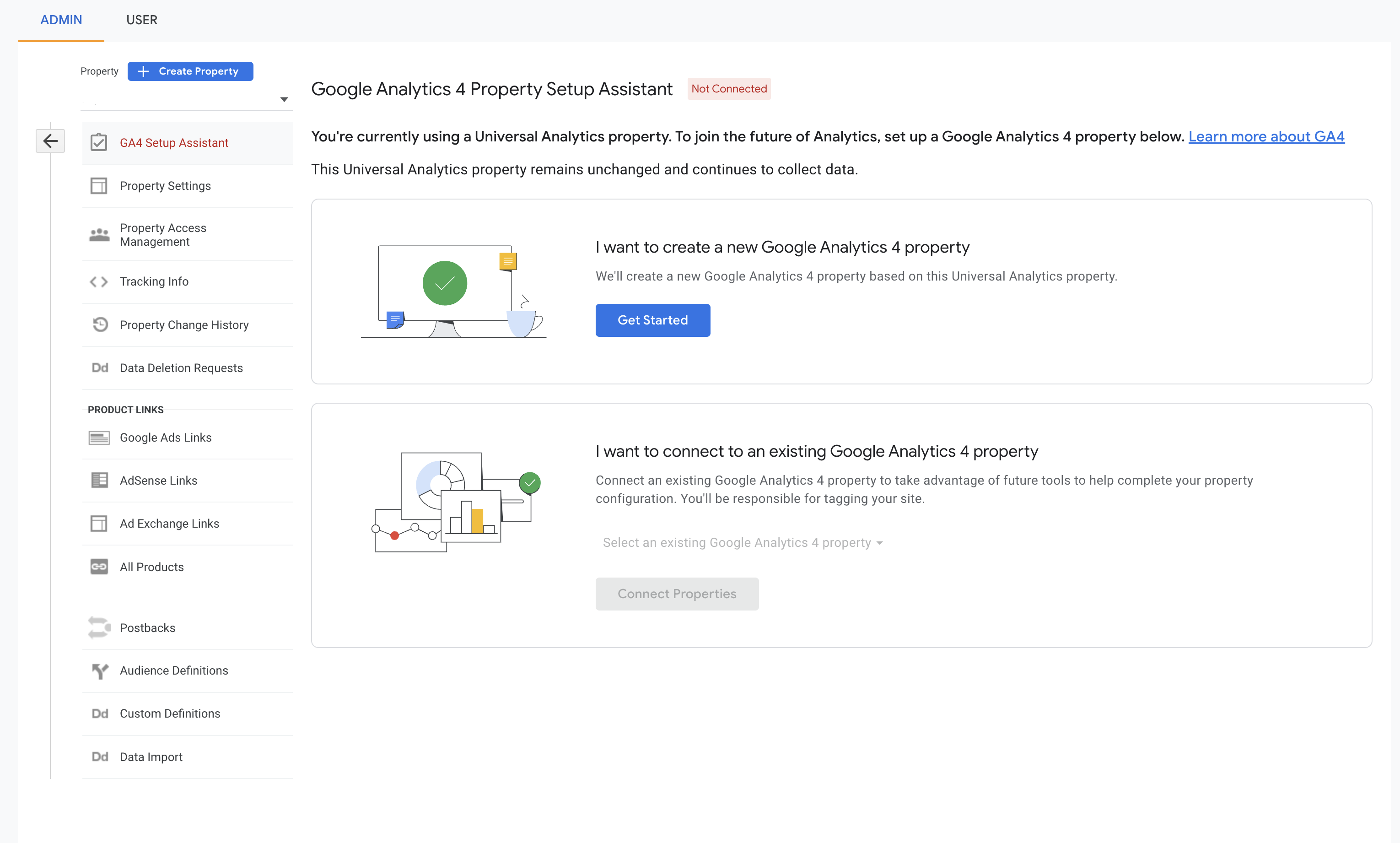This screenshot has width=1400, height=843.
Task: Click the Get Started button
Action: coord(653,320)
